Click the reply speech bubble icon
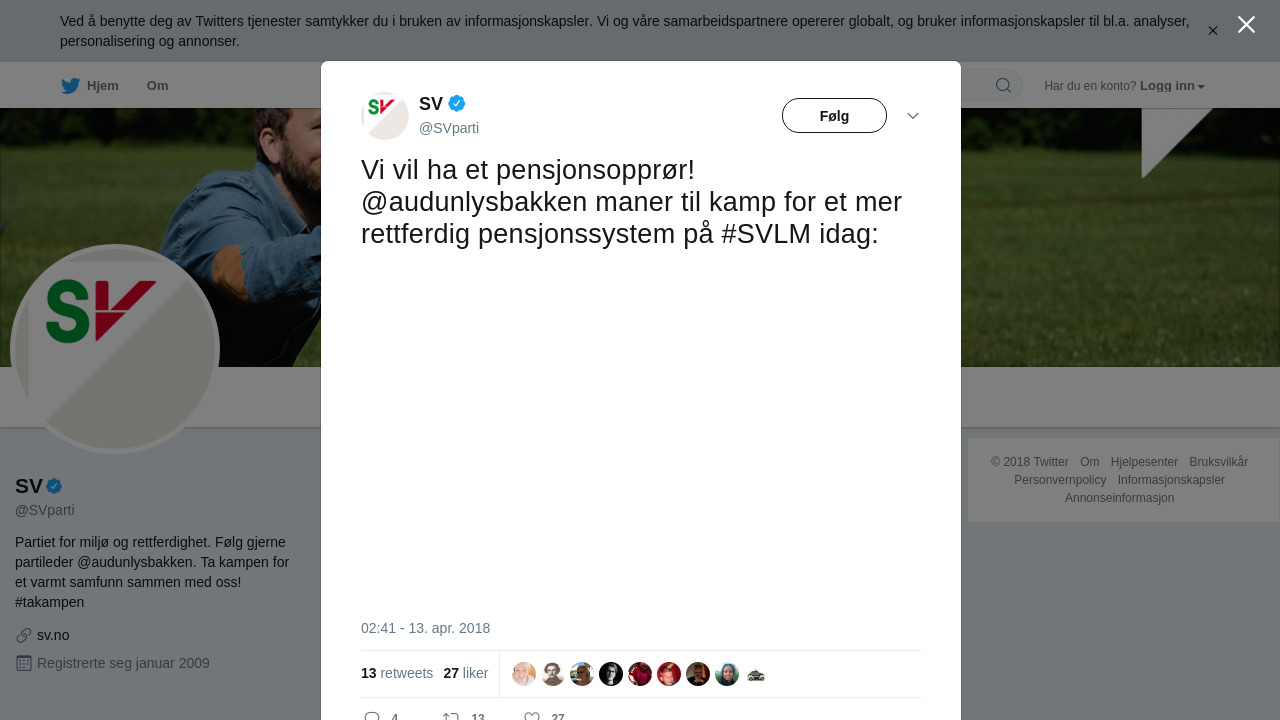Screen dimensions: 1280x720 point(372,716)
